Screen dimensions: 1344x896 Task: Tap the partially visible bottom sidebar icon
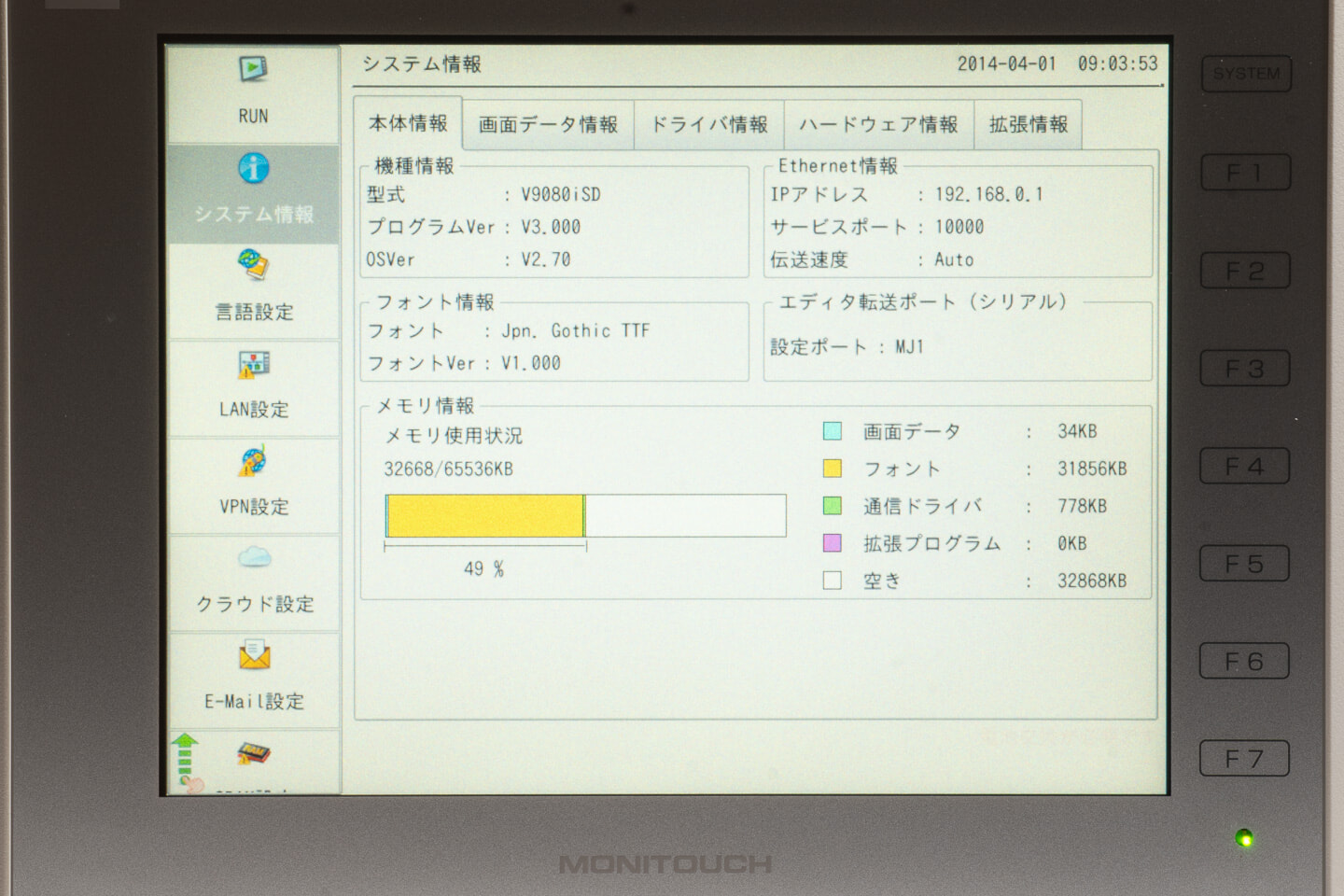click(253, 754)
